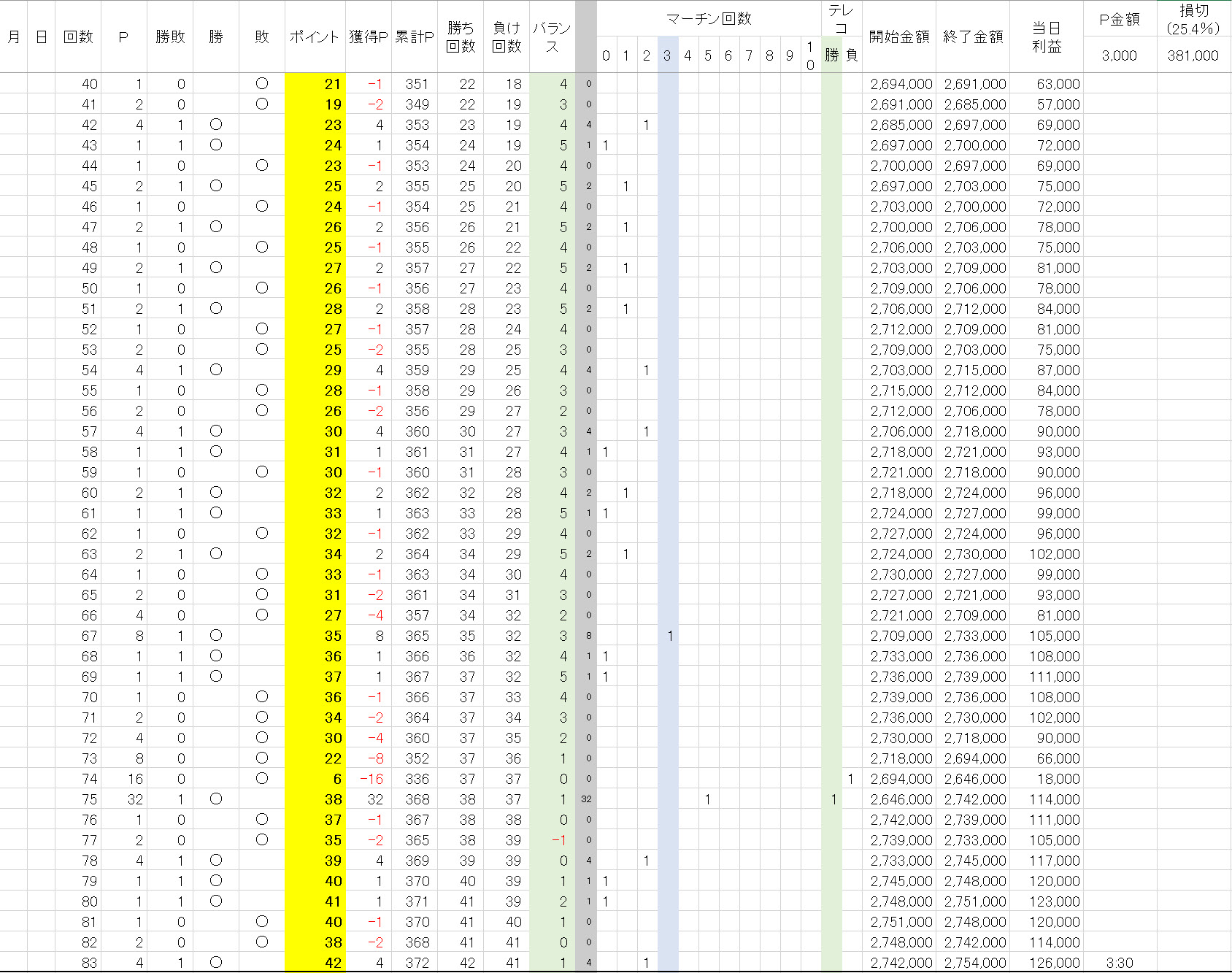Select the テレコ 勝 mark 1 in row 75
The image size is (1232, 973).
[832, 799]
